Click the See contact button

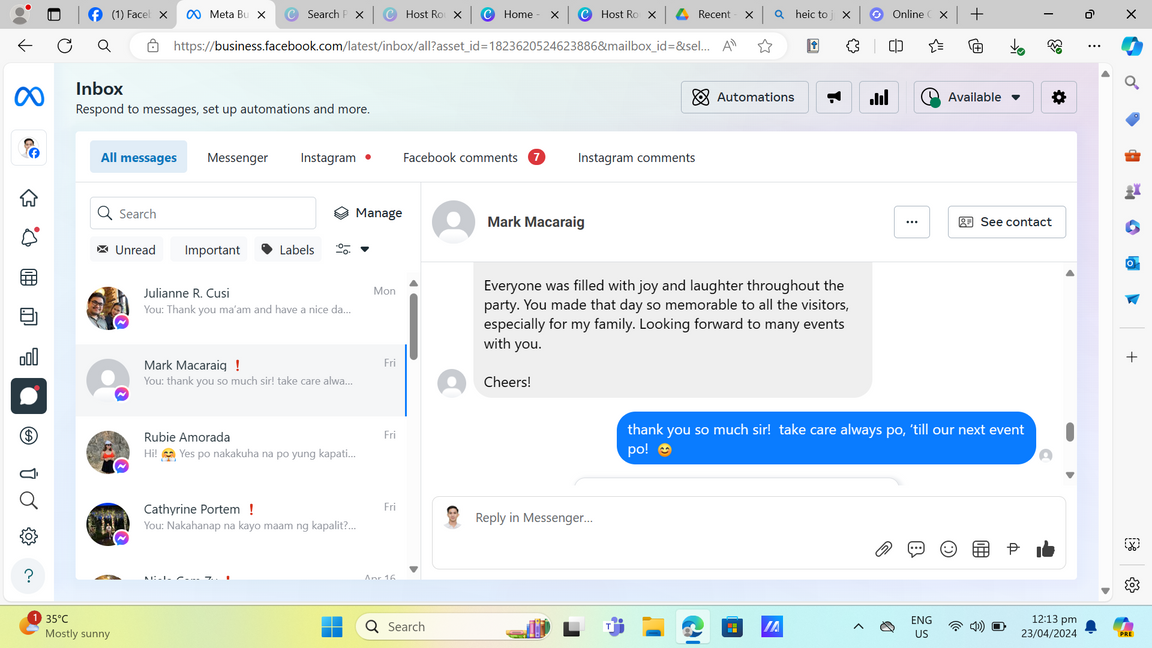pos(1005,222)
